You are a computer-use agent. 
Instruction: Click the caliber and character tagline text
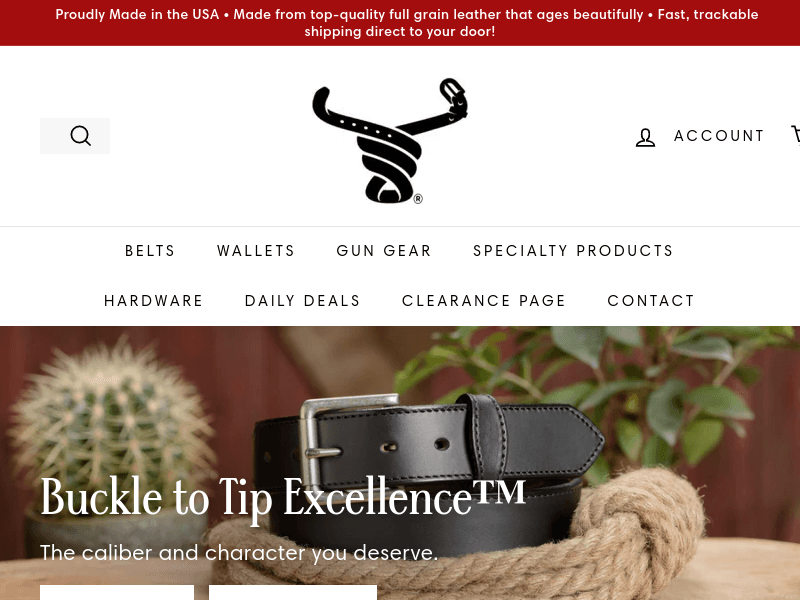tap(239, 553)
